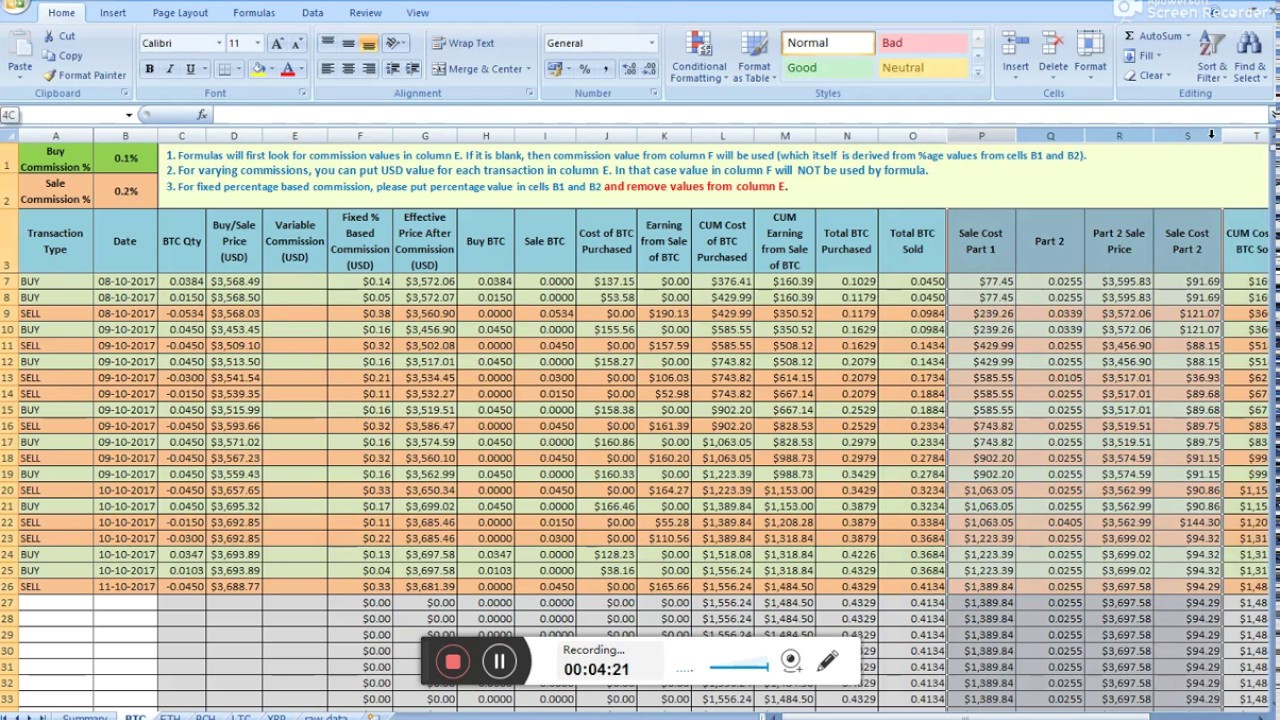Click the recorder pencil annotation icon

pos(828,660)
